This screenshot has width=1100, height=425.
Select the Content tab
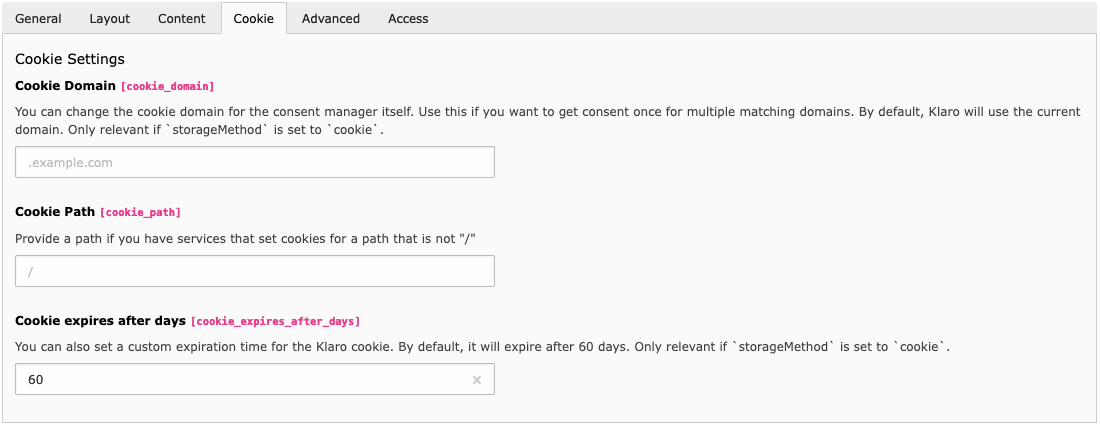[182, 18]
